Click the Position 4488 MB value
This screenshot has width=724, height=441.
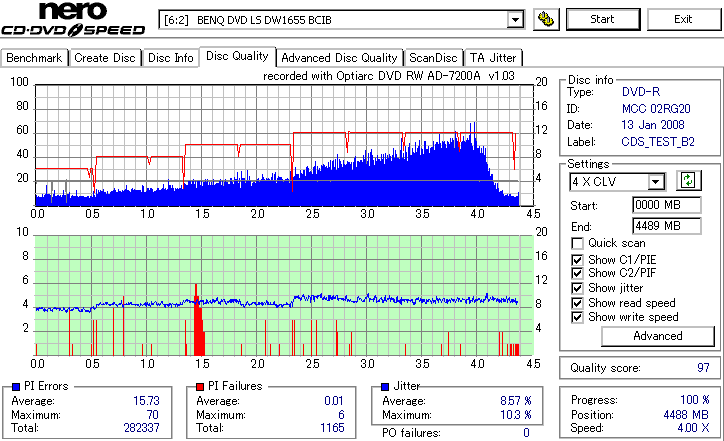click(x=686, y=415)
